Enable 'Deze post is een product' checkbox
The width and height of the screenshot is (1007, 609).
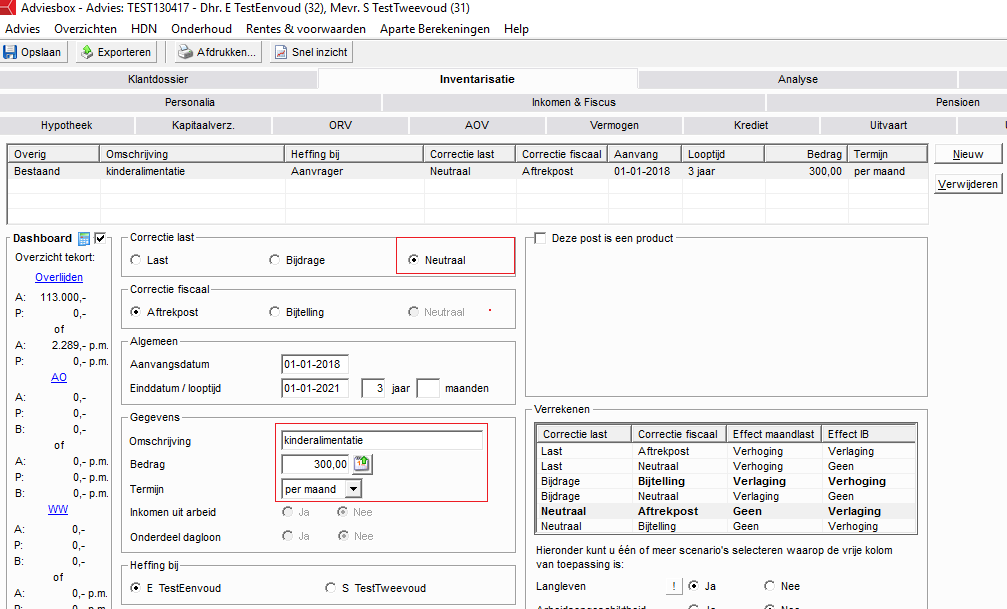coord(541,238)
